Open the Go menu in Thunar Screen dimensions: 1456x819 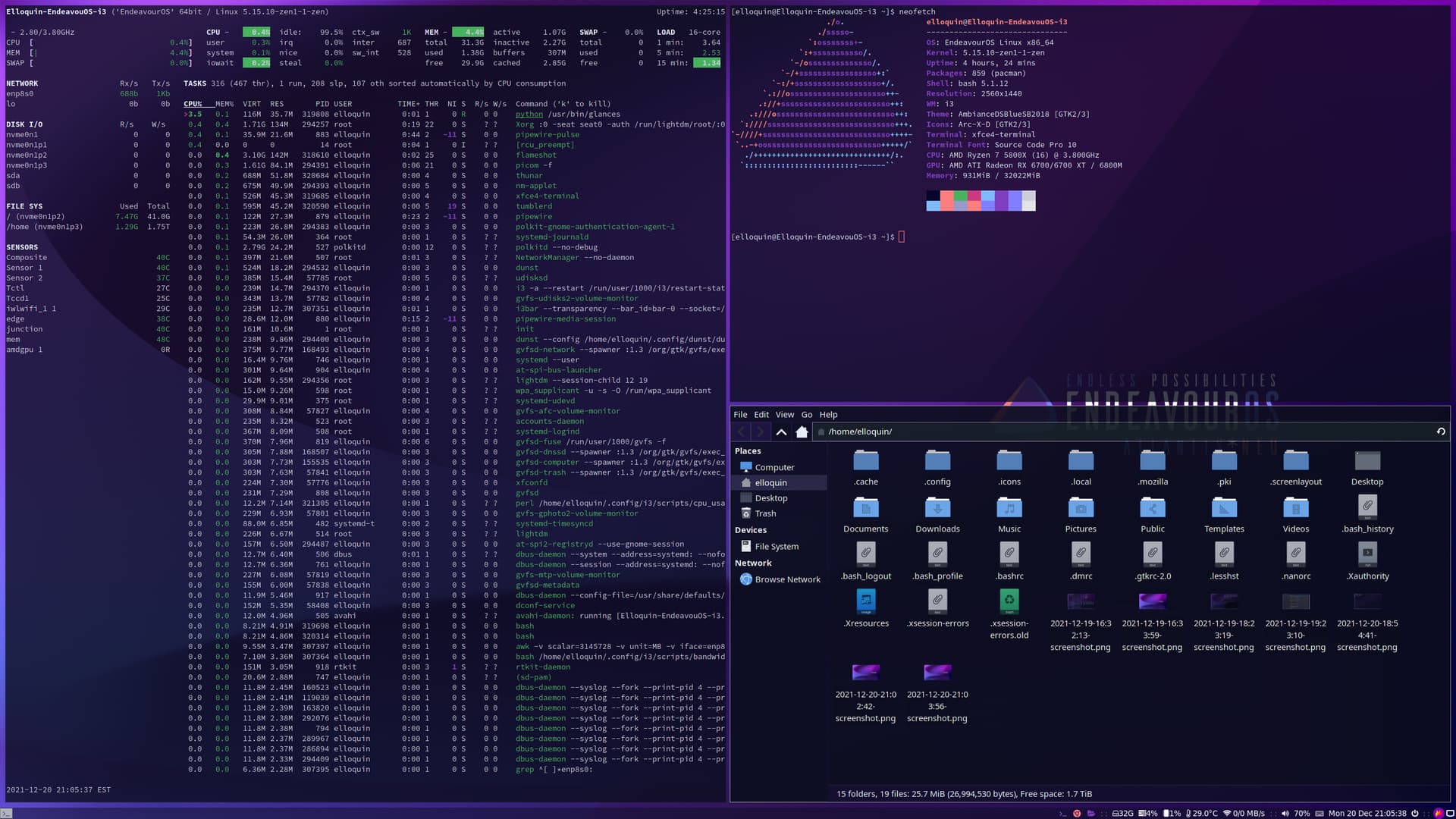[807, 415]
